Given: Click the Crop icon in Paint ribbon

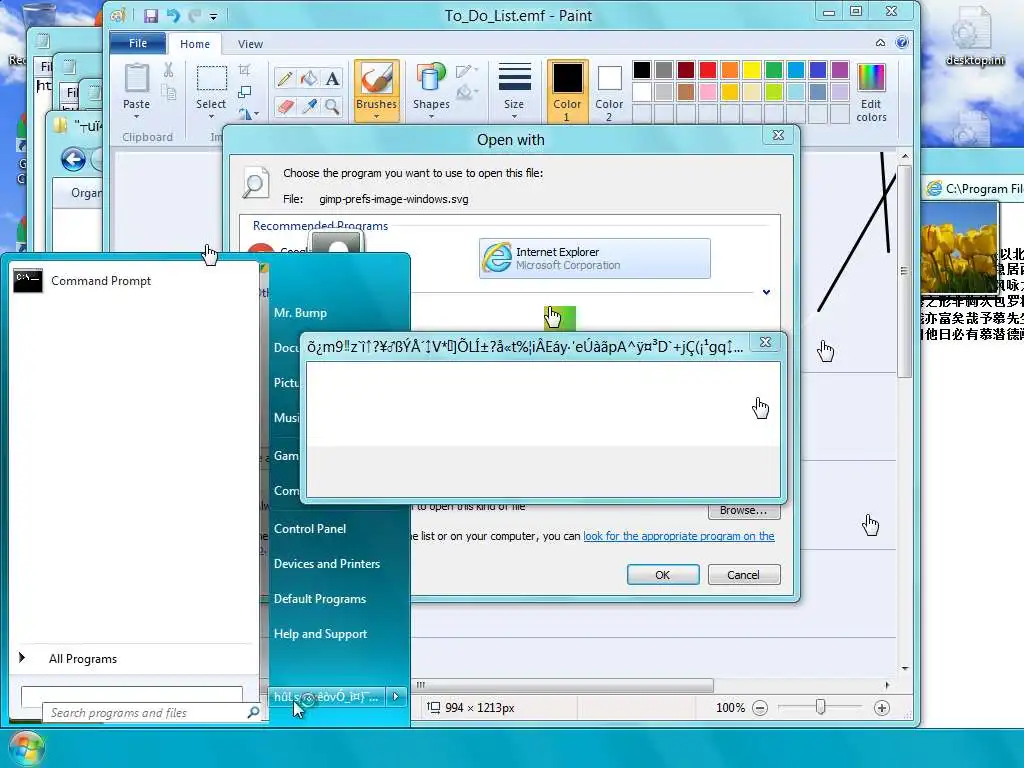Looking at the screenshot, I should click(x=244, y=70).
